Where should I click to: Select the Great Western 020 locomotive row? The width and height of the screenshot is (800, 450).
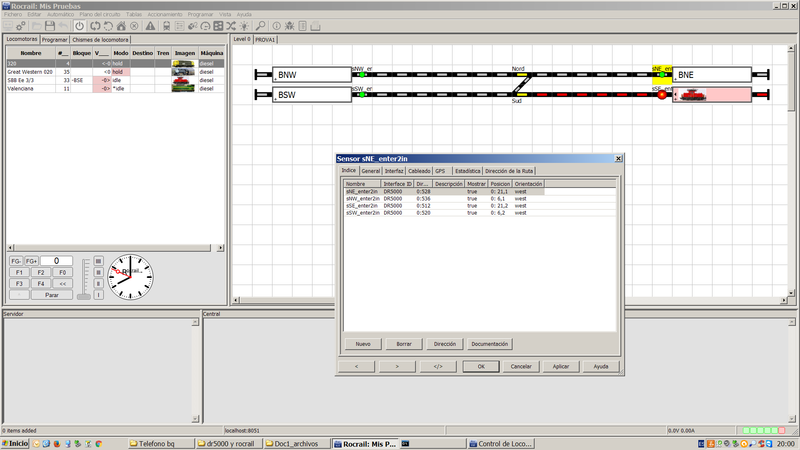tap(115, 72)
